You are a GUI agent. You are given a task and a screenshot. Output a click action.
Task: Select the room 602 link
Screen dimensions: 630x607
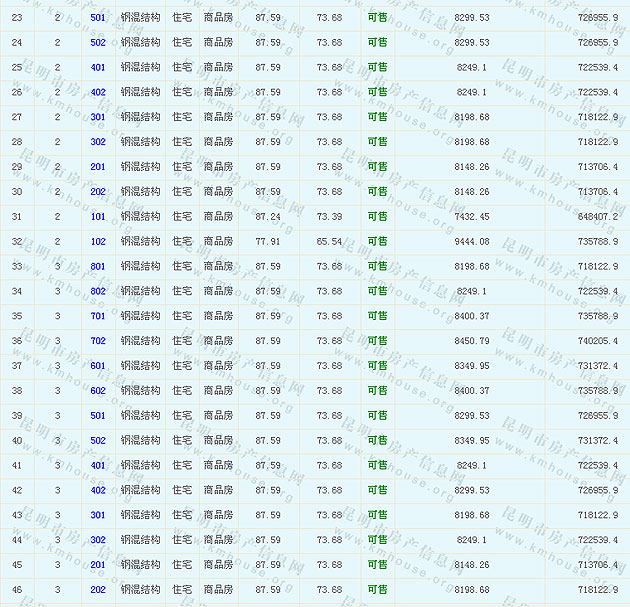[97, 391]
